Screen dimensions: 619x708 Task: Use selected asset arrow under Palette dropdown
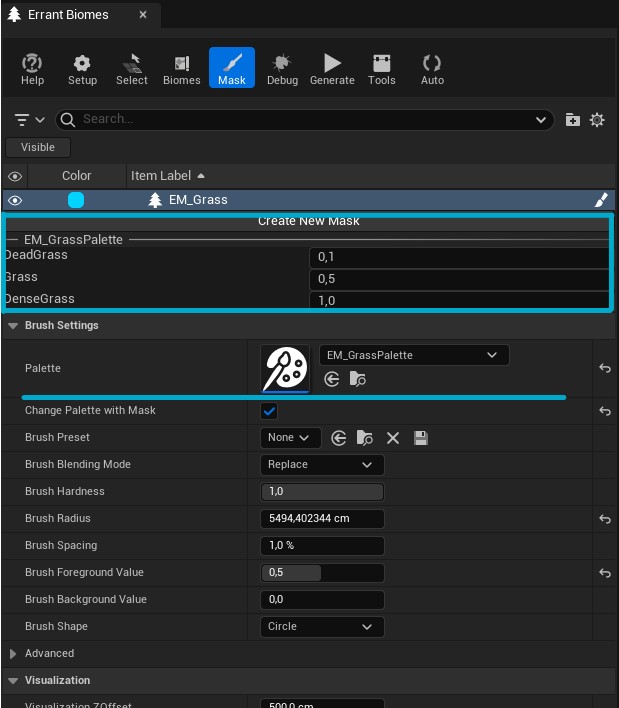[x=332, y=379]
